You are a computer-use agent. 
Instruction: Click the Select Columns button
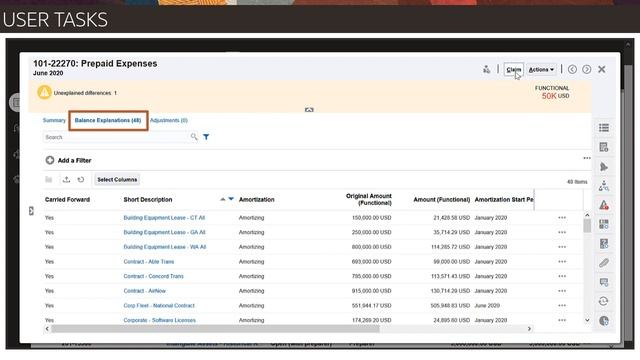coord(117,180)
